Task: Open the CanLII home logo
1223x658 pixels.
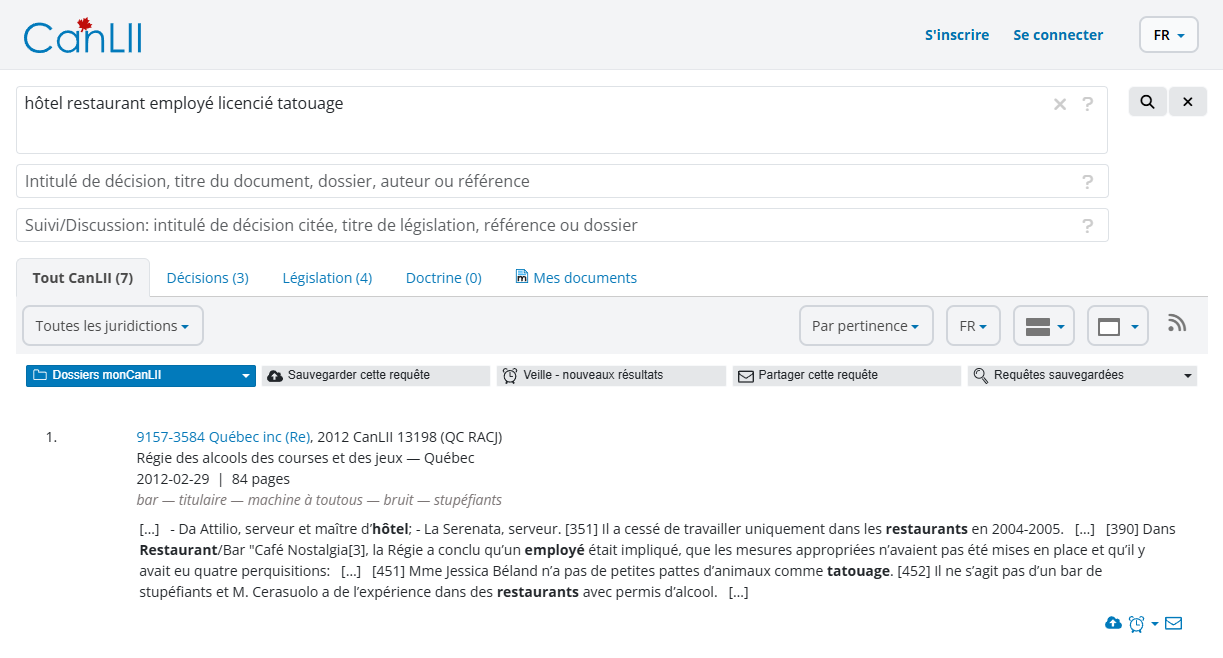Action: coord(83,36)
